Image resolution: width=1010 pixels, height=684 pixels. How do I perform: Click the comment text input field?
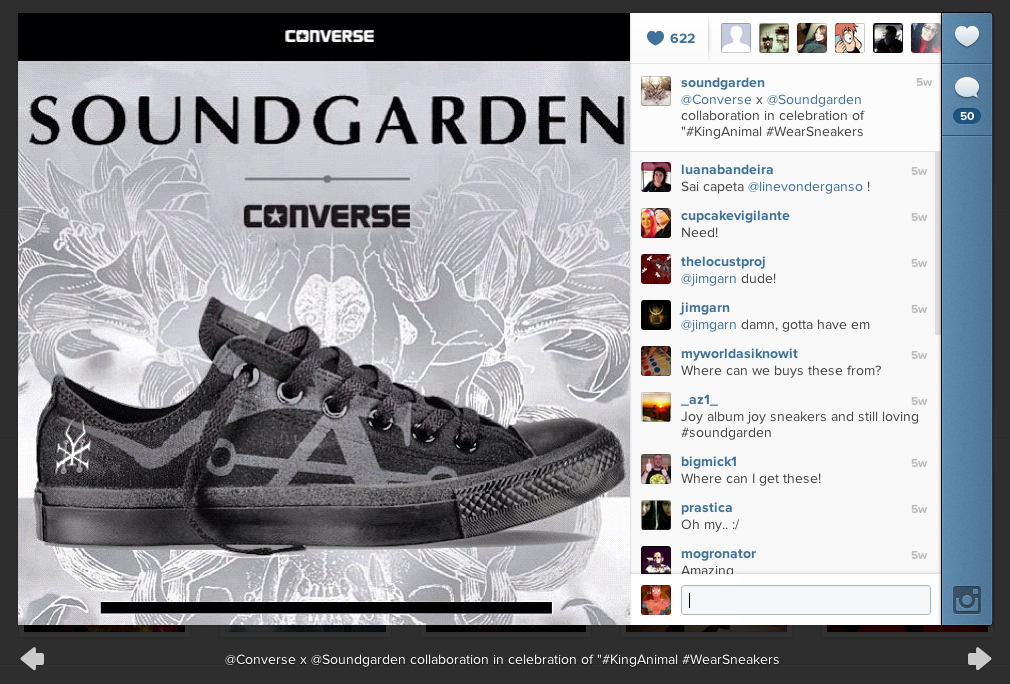tap(805, 600)
